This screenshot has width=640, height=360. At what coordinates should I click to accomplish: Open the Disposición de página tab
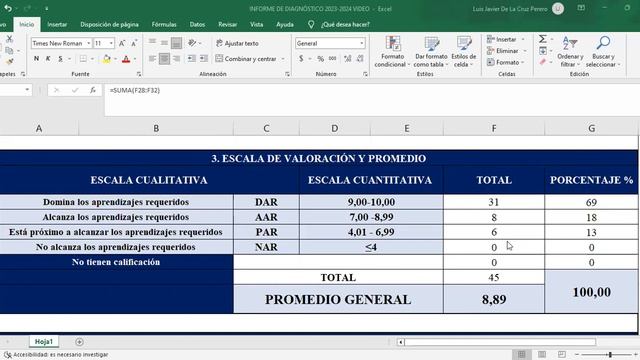point(109,24)
